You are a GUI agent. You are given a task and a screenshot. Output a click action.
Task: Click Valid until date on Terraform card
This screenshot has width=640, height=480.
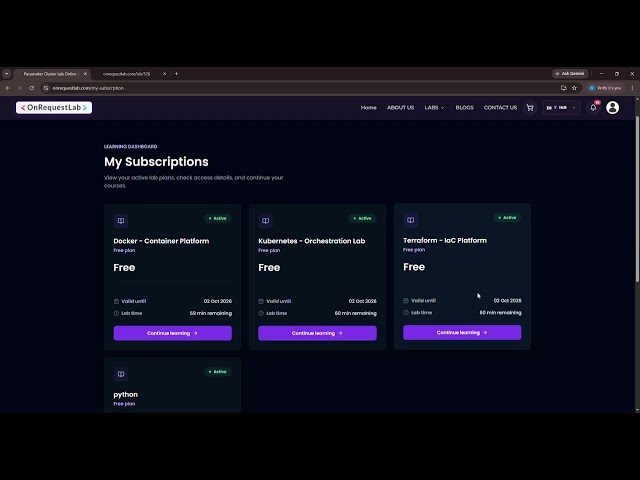coord(507,300)
